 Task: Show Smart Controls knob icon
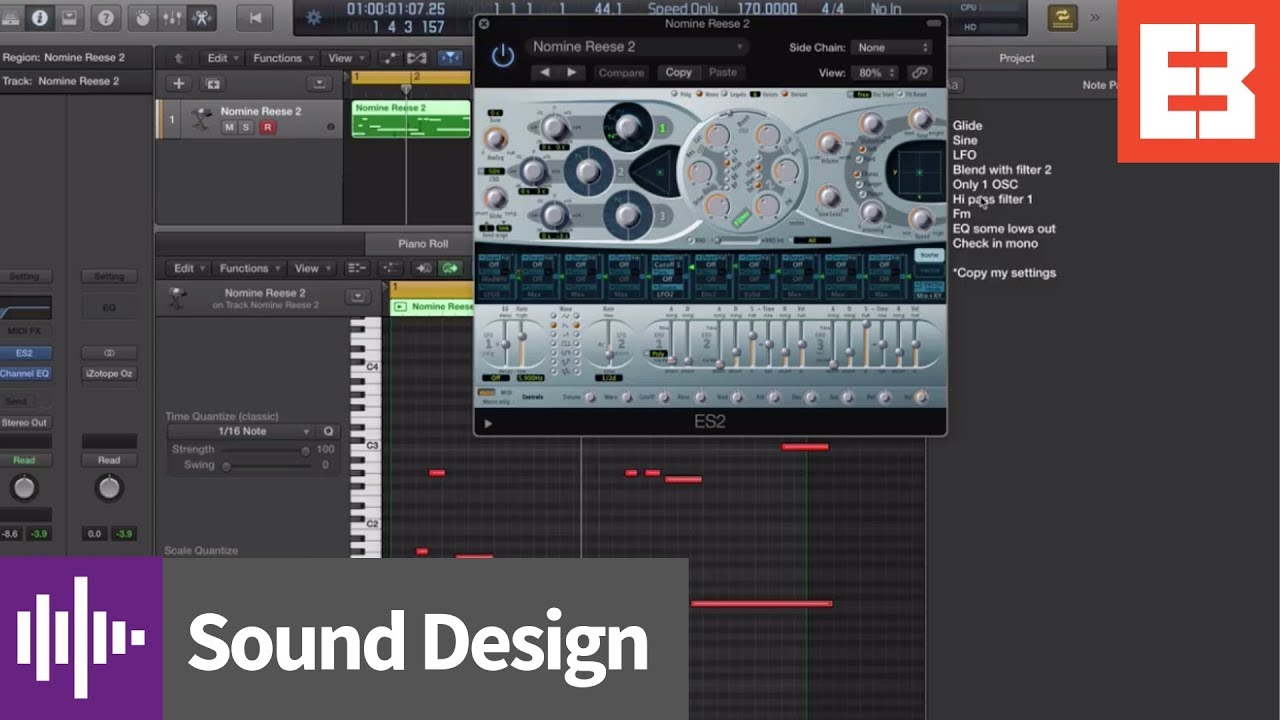(143, 17)
